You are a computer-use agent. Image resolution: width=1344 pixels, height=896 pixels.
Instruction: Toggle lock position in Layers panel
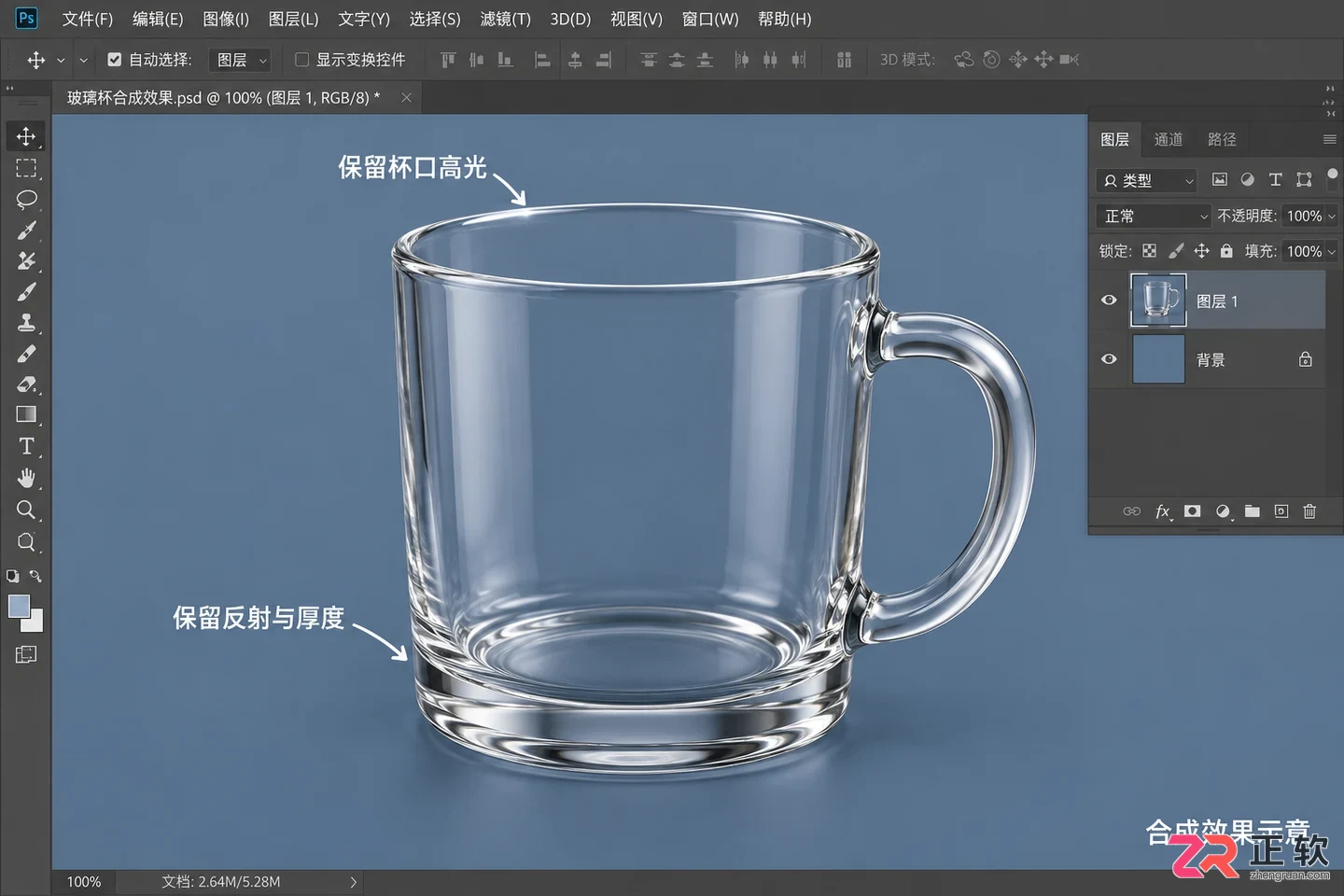click(x=1201, y=251)
